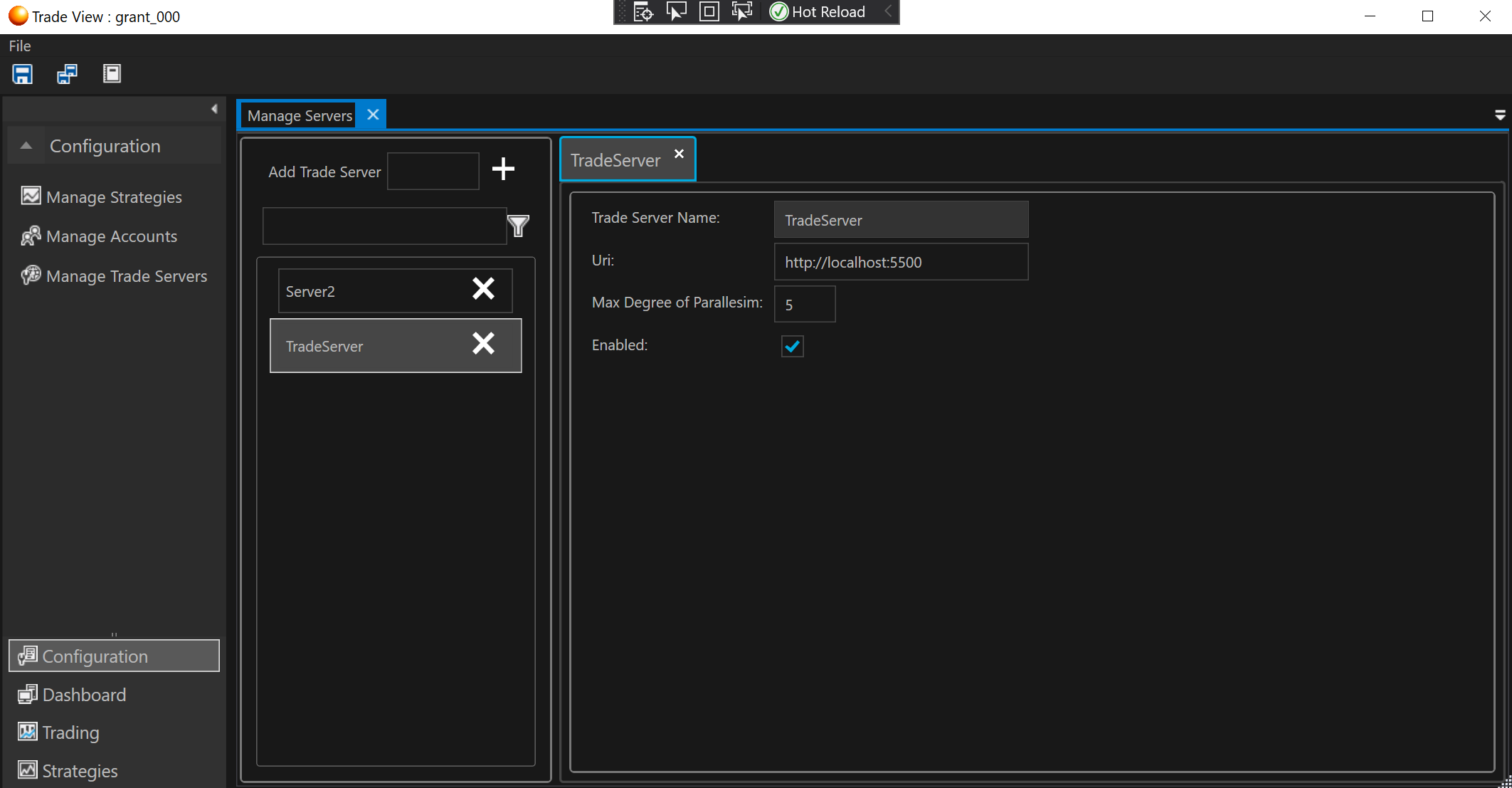
Task: Collapse the left navigation pane arrow
Action: coord(214,109)
